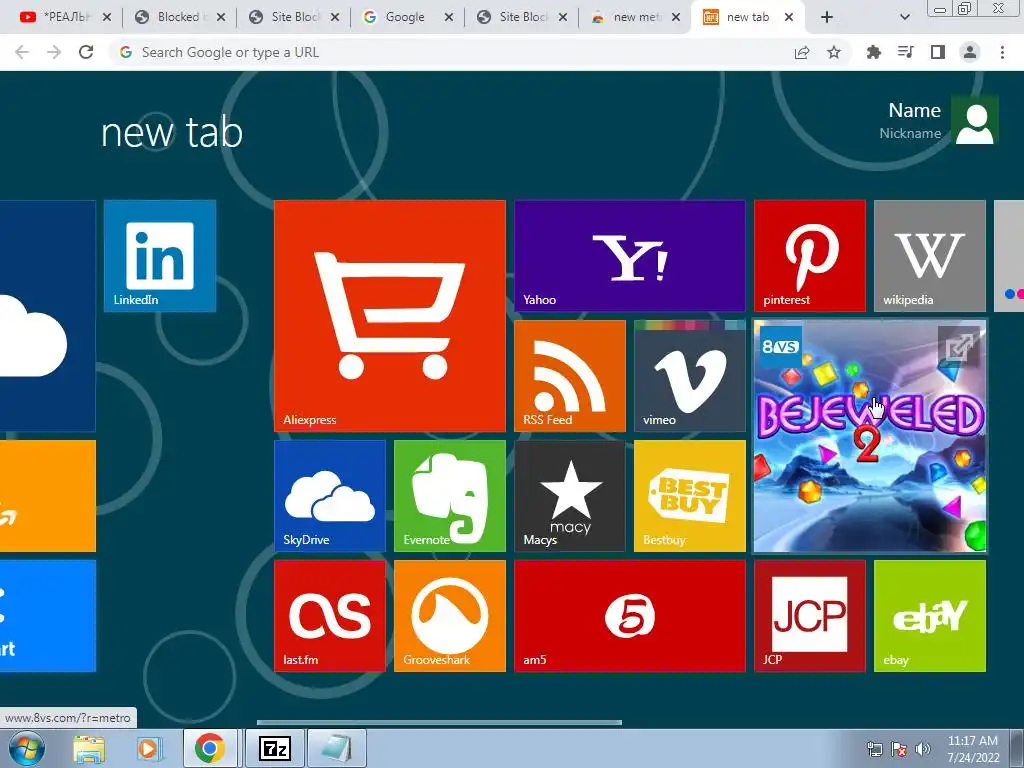Share this page icon in address bar
The image size is (1024, 768).
pos(802,52)
